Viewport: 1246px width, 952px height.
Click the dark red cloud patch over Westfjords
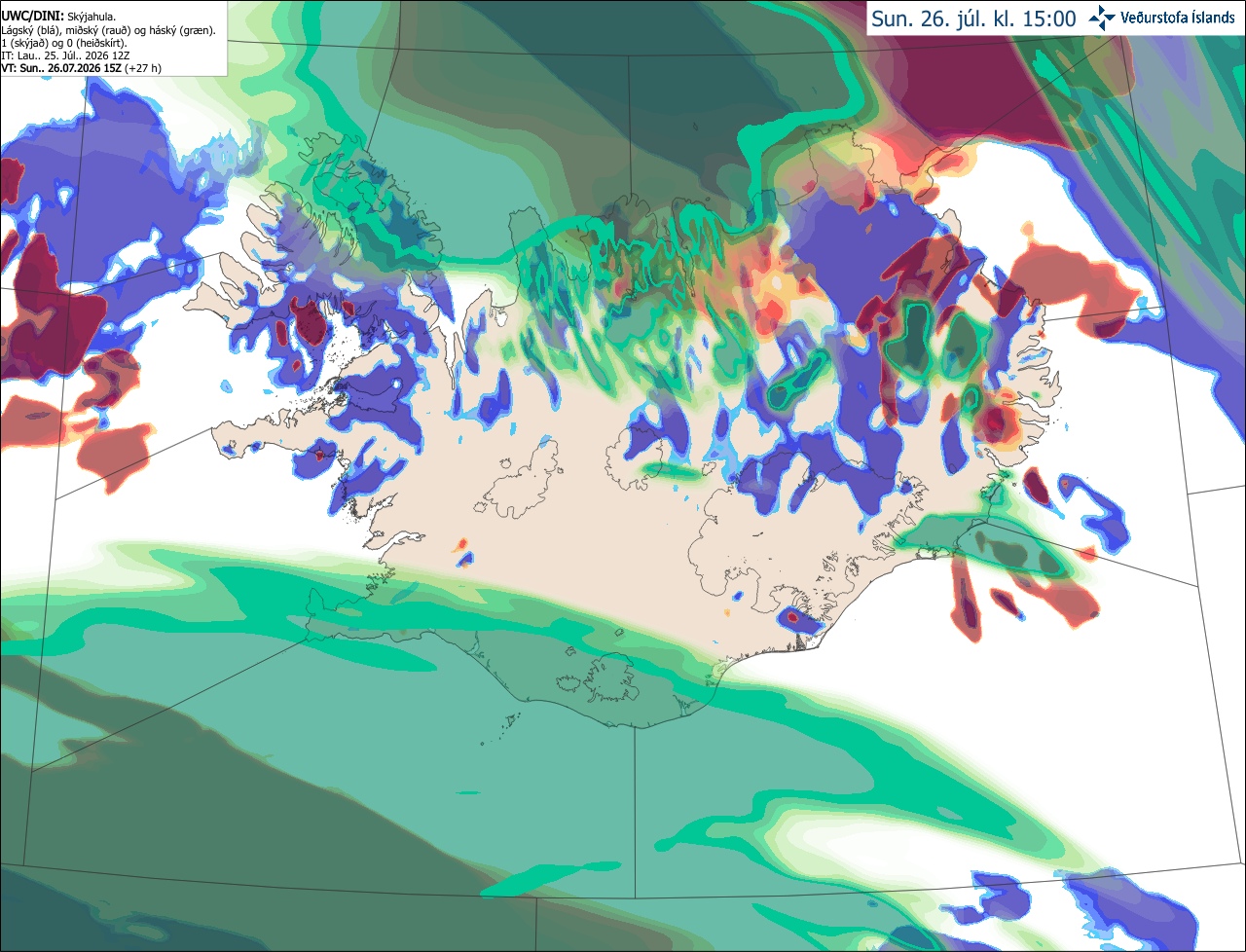pyautogui.click(x=312, y=321)
